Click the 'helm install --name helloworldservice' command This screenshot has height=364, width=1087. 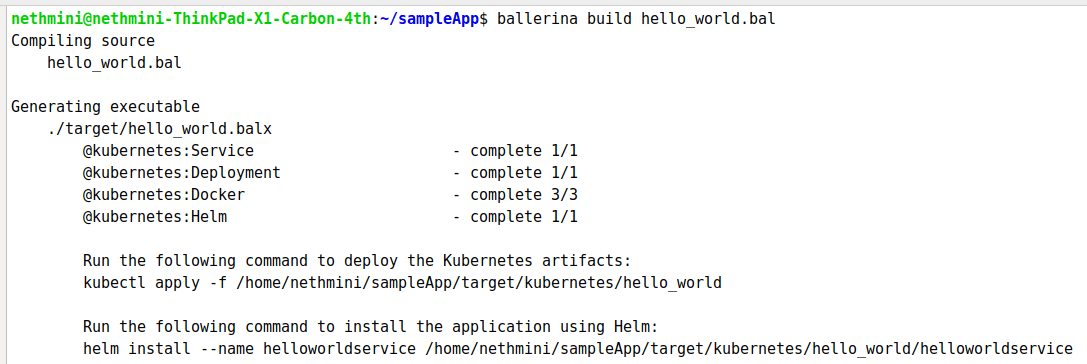(x=250, y=349)
